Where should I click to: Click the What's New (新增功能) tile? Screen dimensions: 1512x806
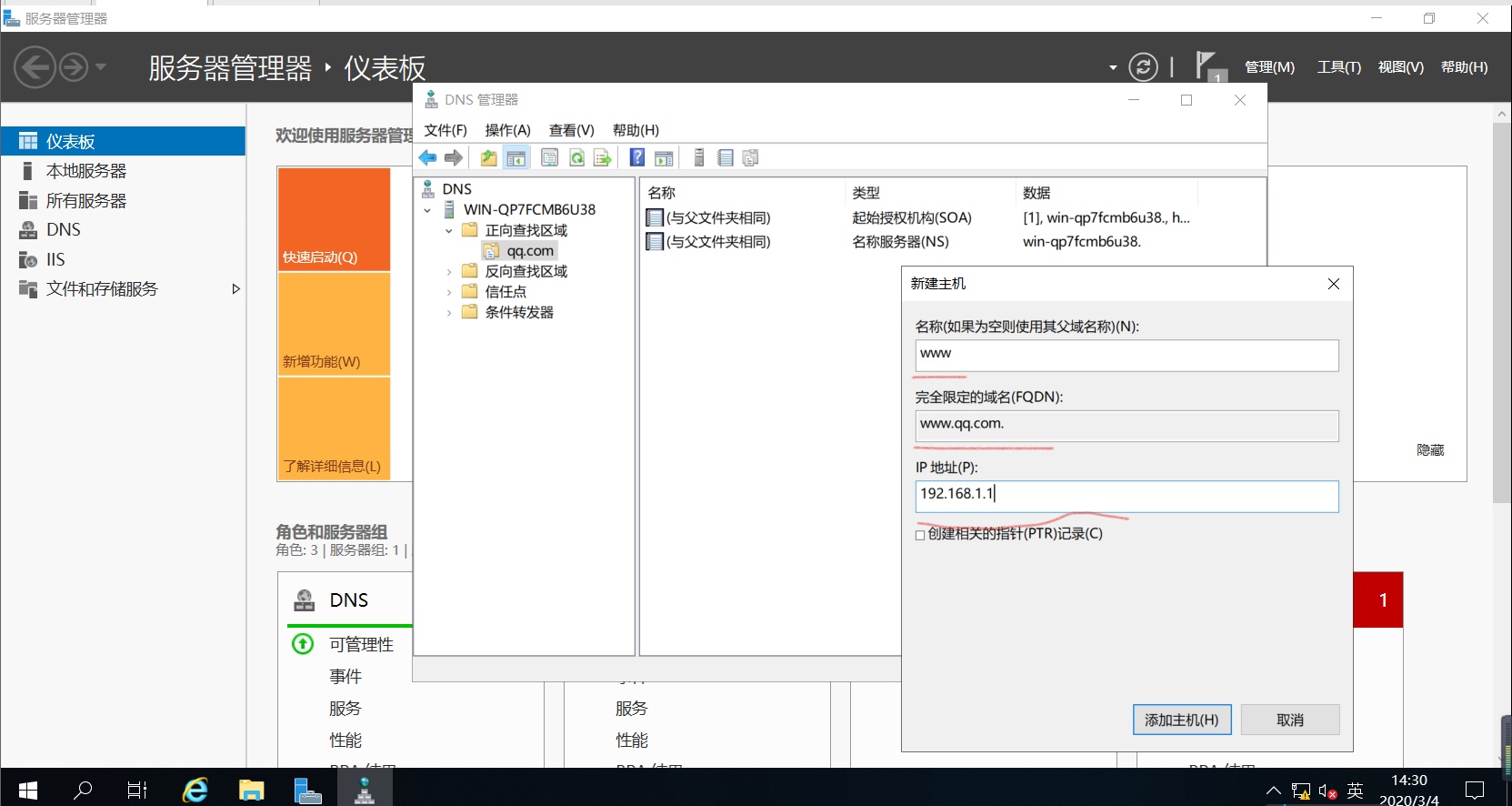click(334, 324)
